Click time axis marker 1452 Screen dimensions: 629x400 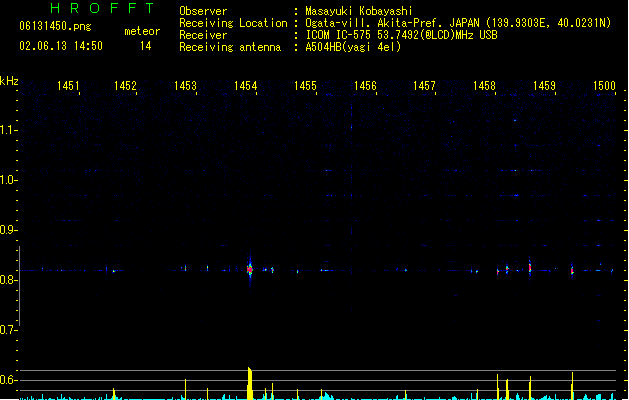(x=126, y=85)
